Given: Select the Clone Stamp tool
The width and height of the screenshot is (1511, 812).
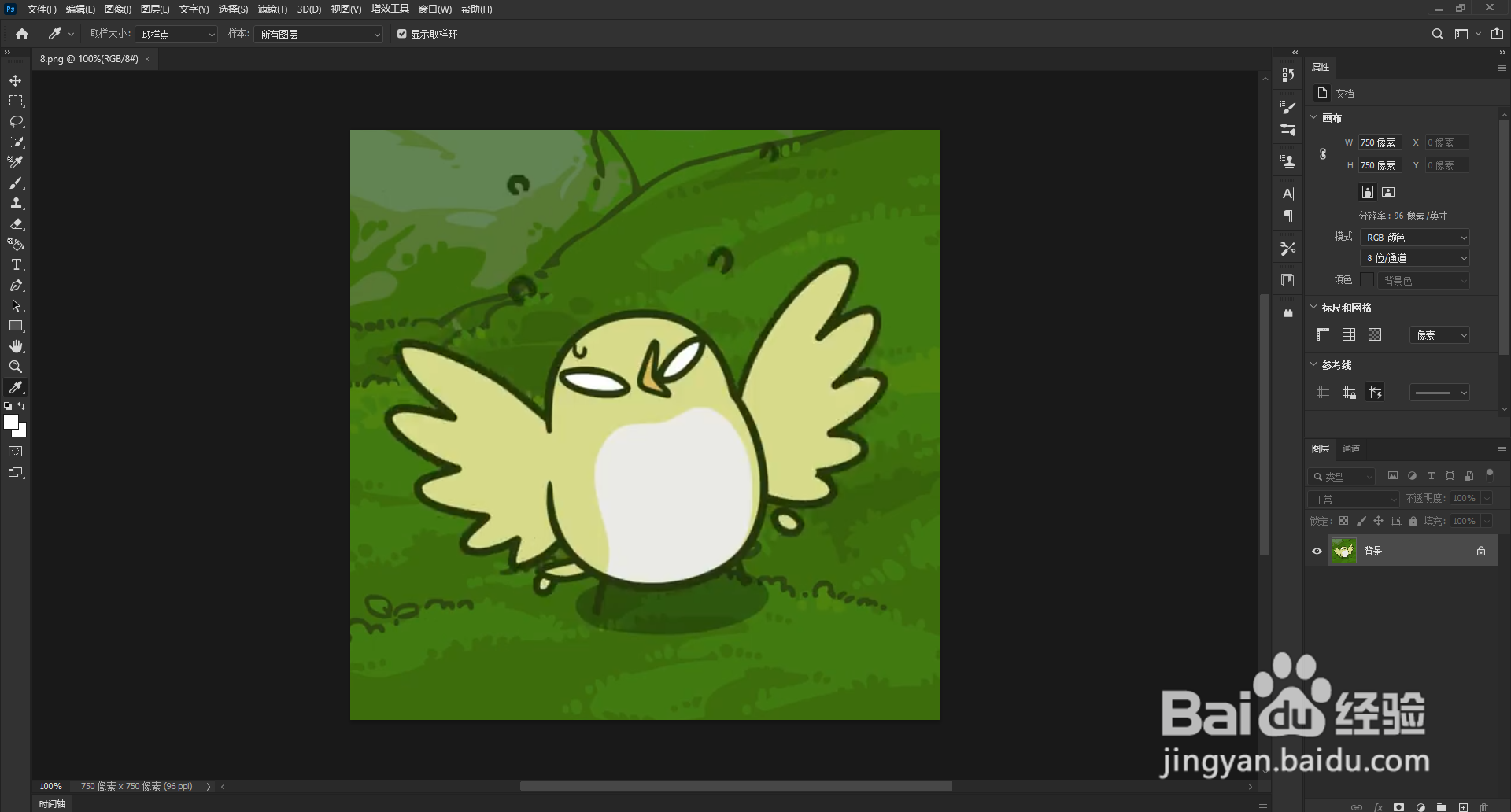Looking at the screenshot, I should point(16,204).
